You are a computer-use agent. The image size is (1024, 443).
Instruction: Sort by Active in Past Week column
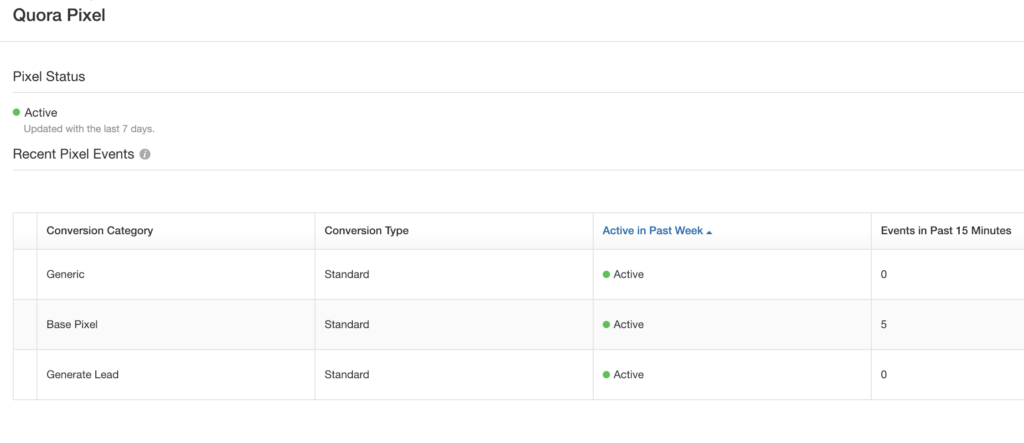[x=656, y=231]
